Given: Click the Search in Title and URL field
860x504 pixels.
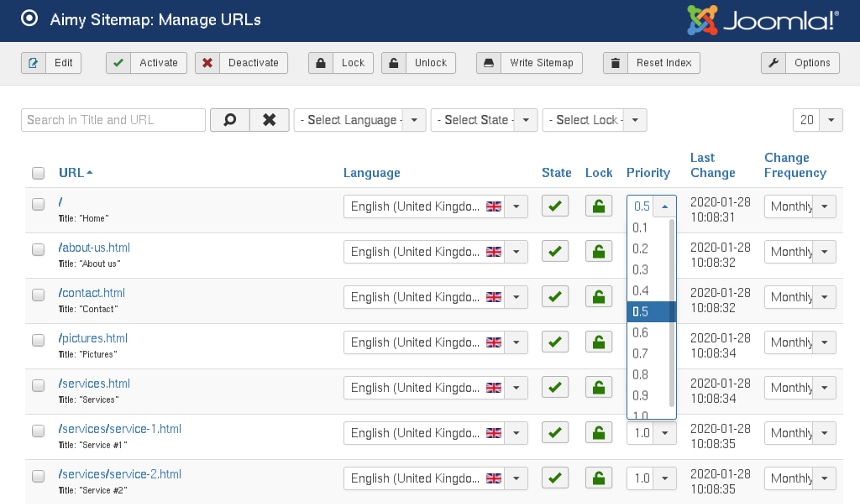Looking at the screenshot, I should 113,120.
